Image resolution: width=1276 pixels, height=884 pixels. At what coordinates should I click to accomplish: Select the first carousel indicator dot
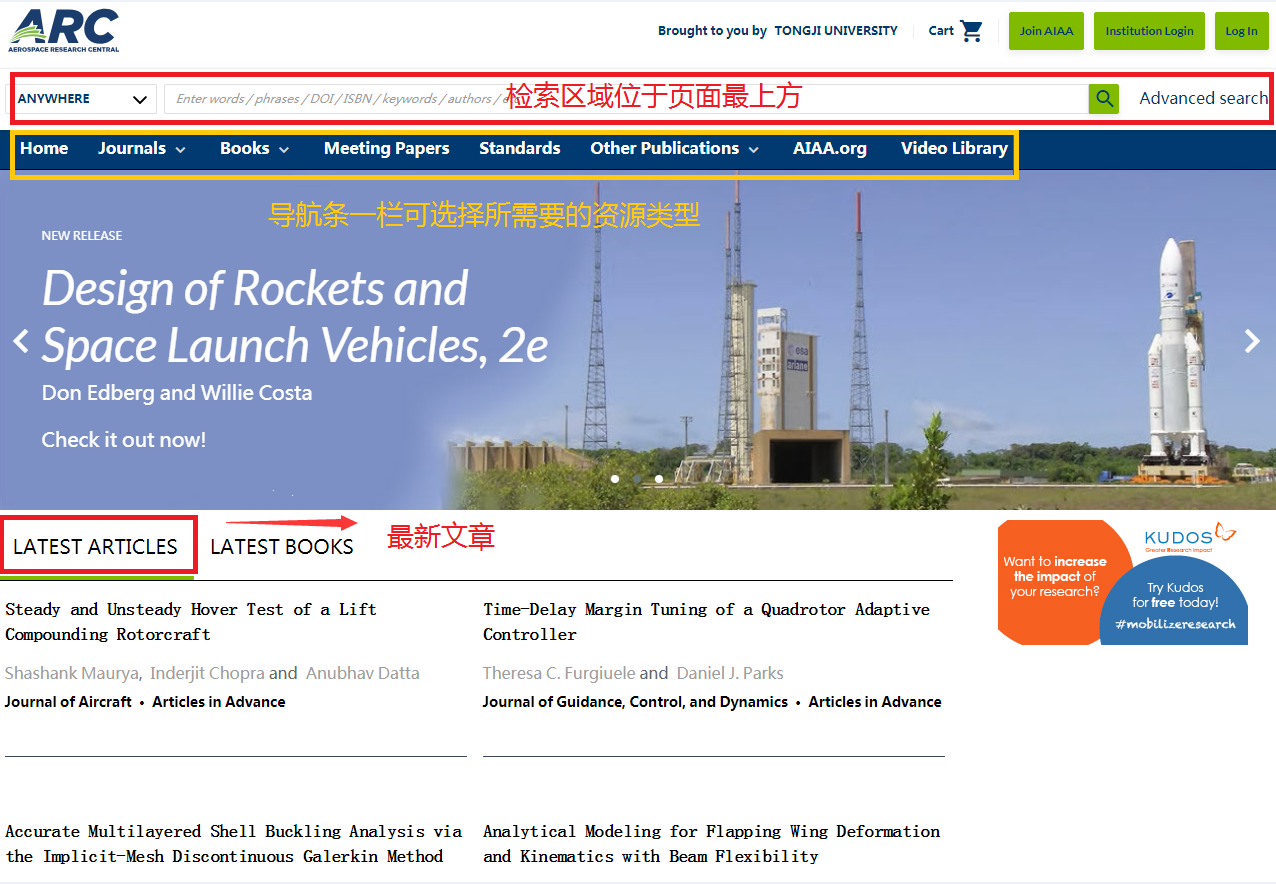614,479
